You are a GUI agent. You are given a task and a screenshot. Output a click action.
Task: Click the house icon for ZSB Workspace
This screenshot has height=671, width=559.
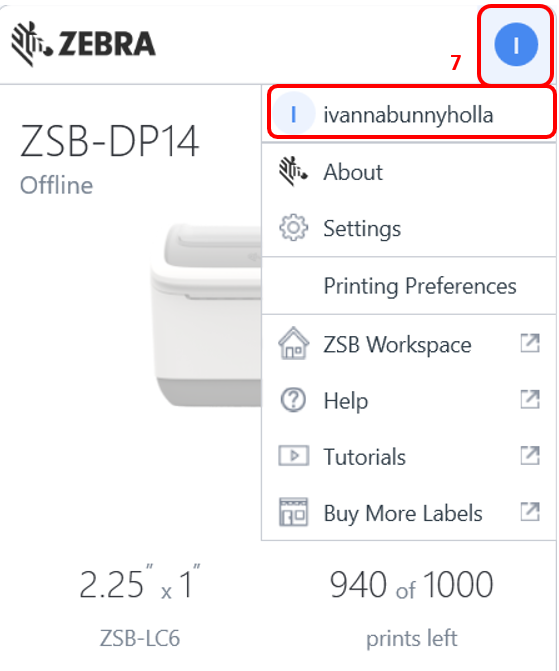coord(293,343)
